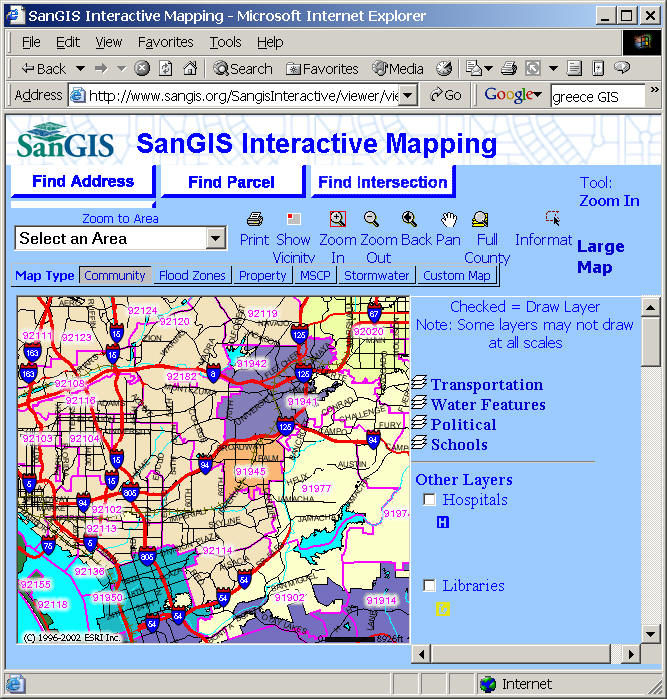Image resolution: width=667 pixels, height=699 pixels.
Task: Open the Edit menu
Action: (68, 42)
